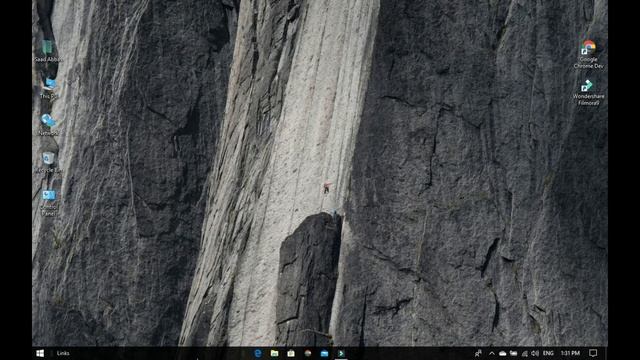The width and height of the screenshot is (640, 360).
Task: Select the Wondershare Filmora9 shortcut
Action: [x=588, y=92]
